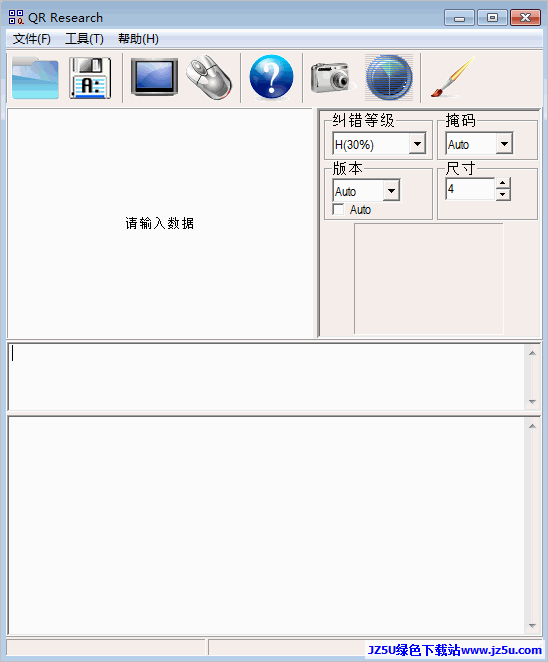This screenshot has height=662, width=548.
Task: Increase 尺寸 value with up arrow
Action: coord(502,183)
